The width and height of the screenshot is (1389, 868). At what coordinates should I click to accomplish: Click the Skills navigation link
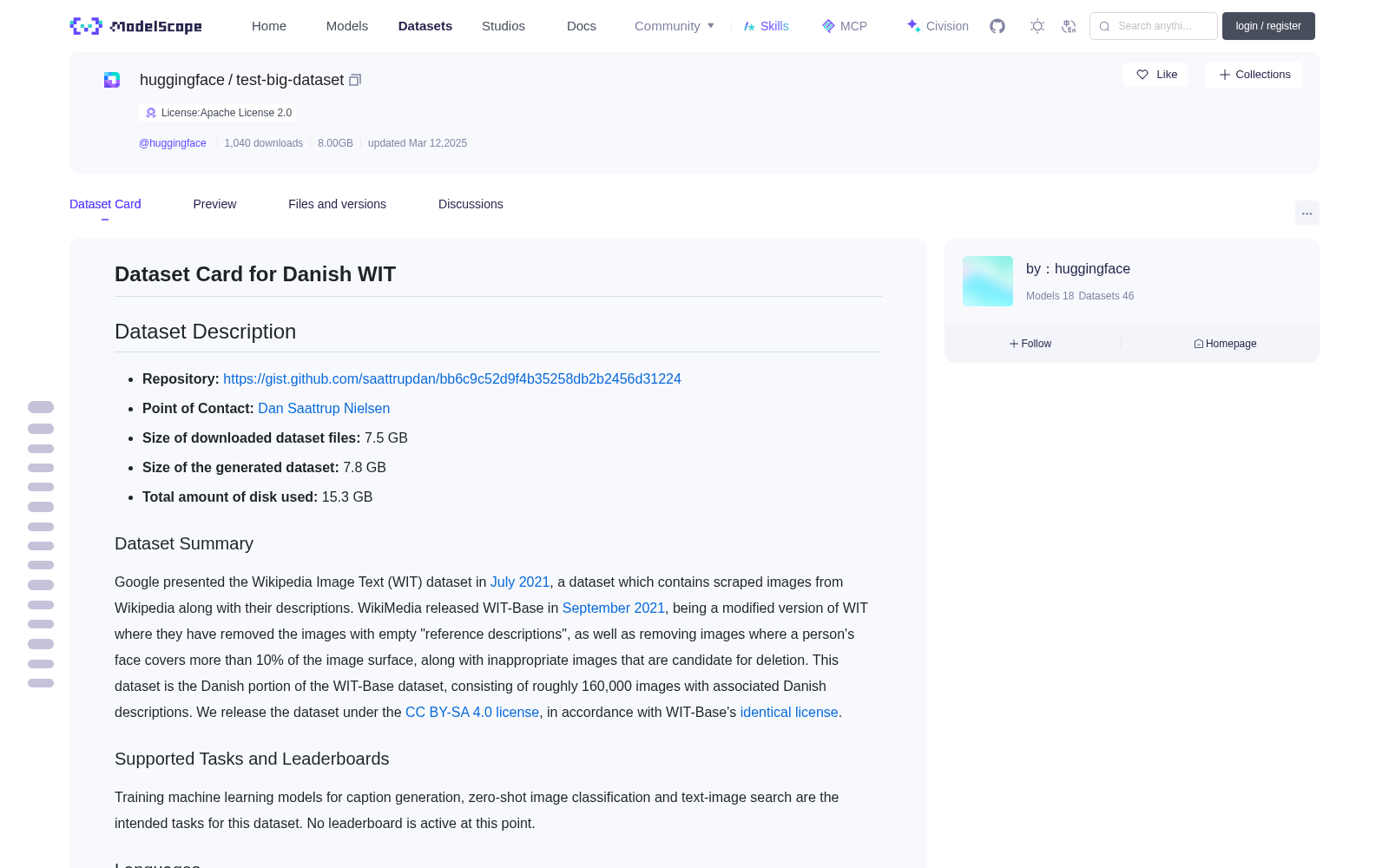tap(767, 26)
